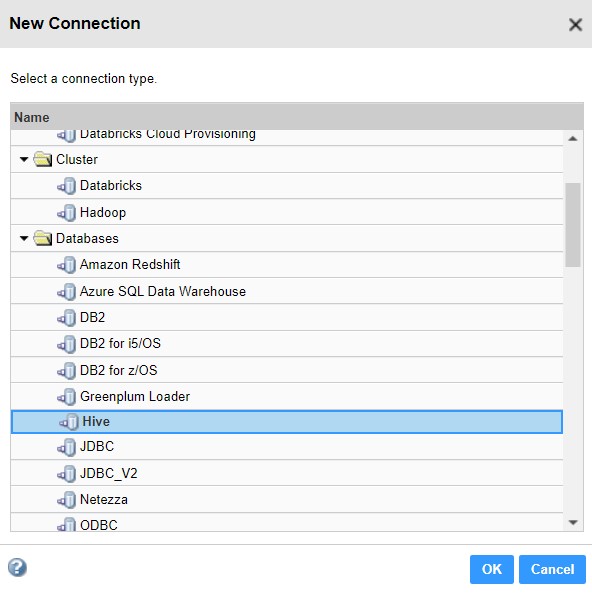Image resolution: width=592 pixels, height=597 pixels.
Task: Click the Databases folder icon
Action: pyautogui.click(x=43, y=238)
